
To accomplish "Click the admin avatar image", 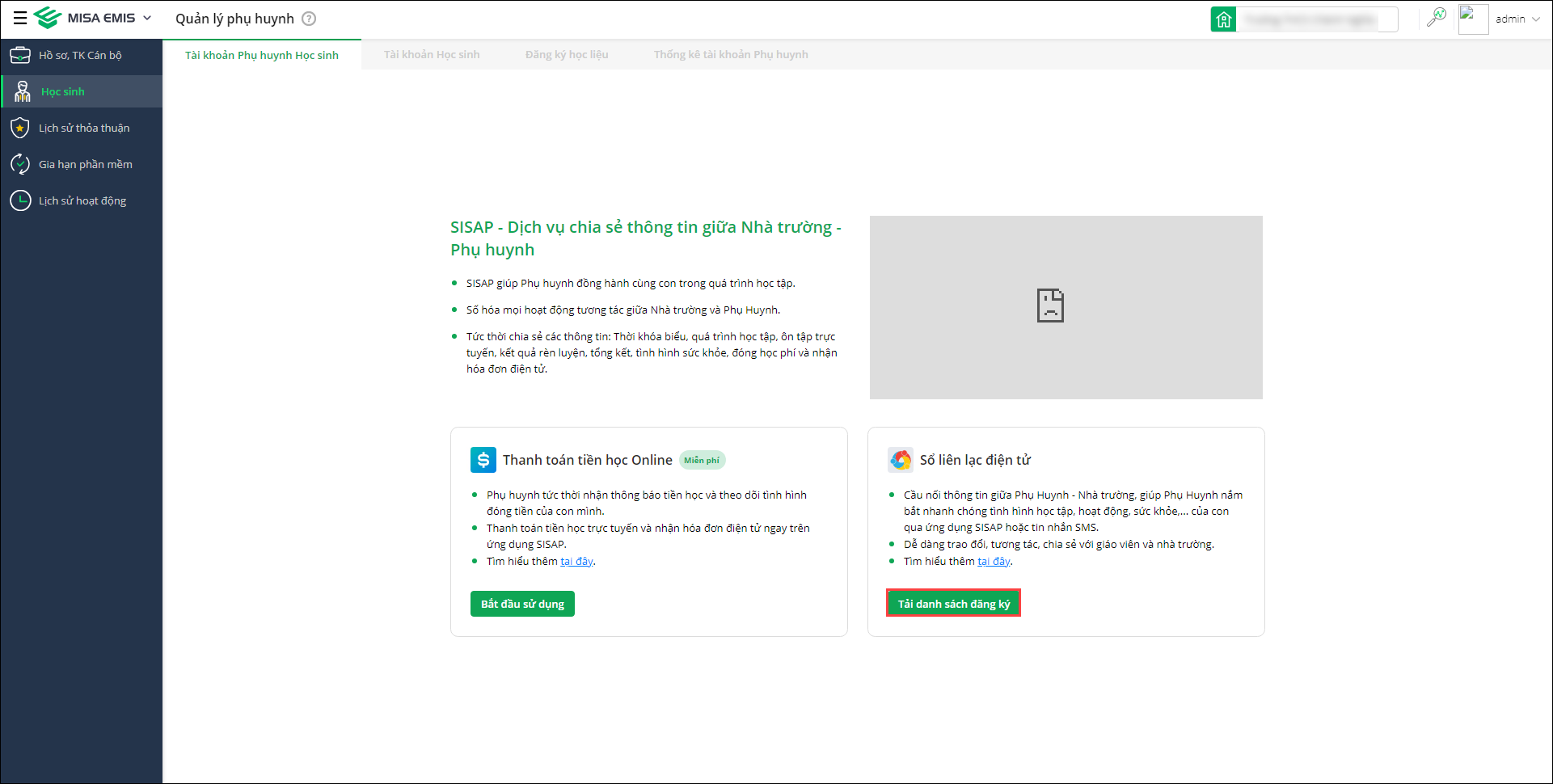I will tap(1473, 19).
